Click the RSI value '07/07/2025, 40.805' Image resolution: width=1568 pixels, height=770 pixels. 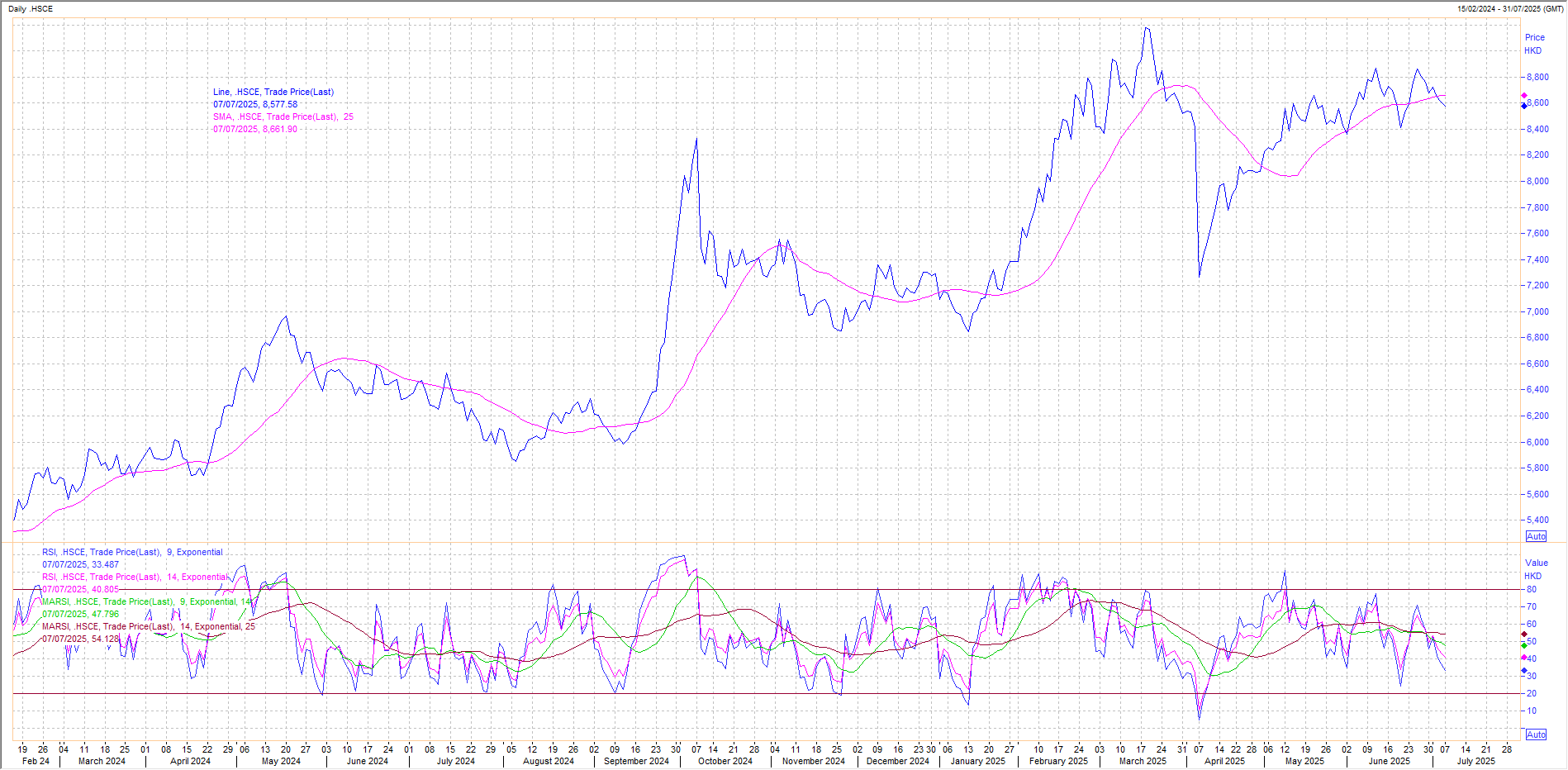tap(81, 589)
